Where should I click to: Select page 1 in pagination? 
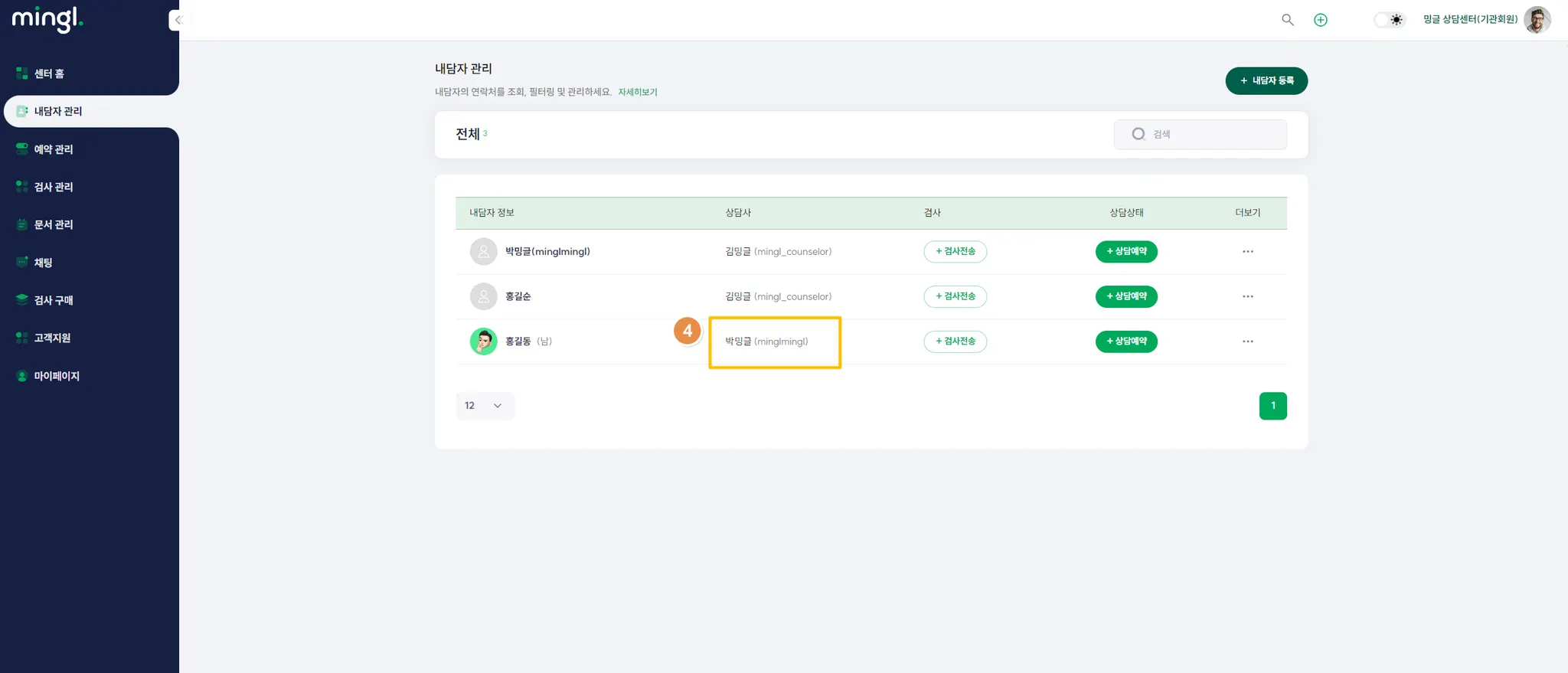click(x=1272, y=406)
